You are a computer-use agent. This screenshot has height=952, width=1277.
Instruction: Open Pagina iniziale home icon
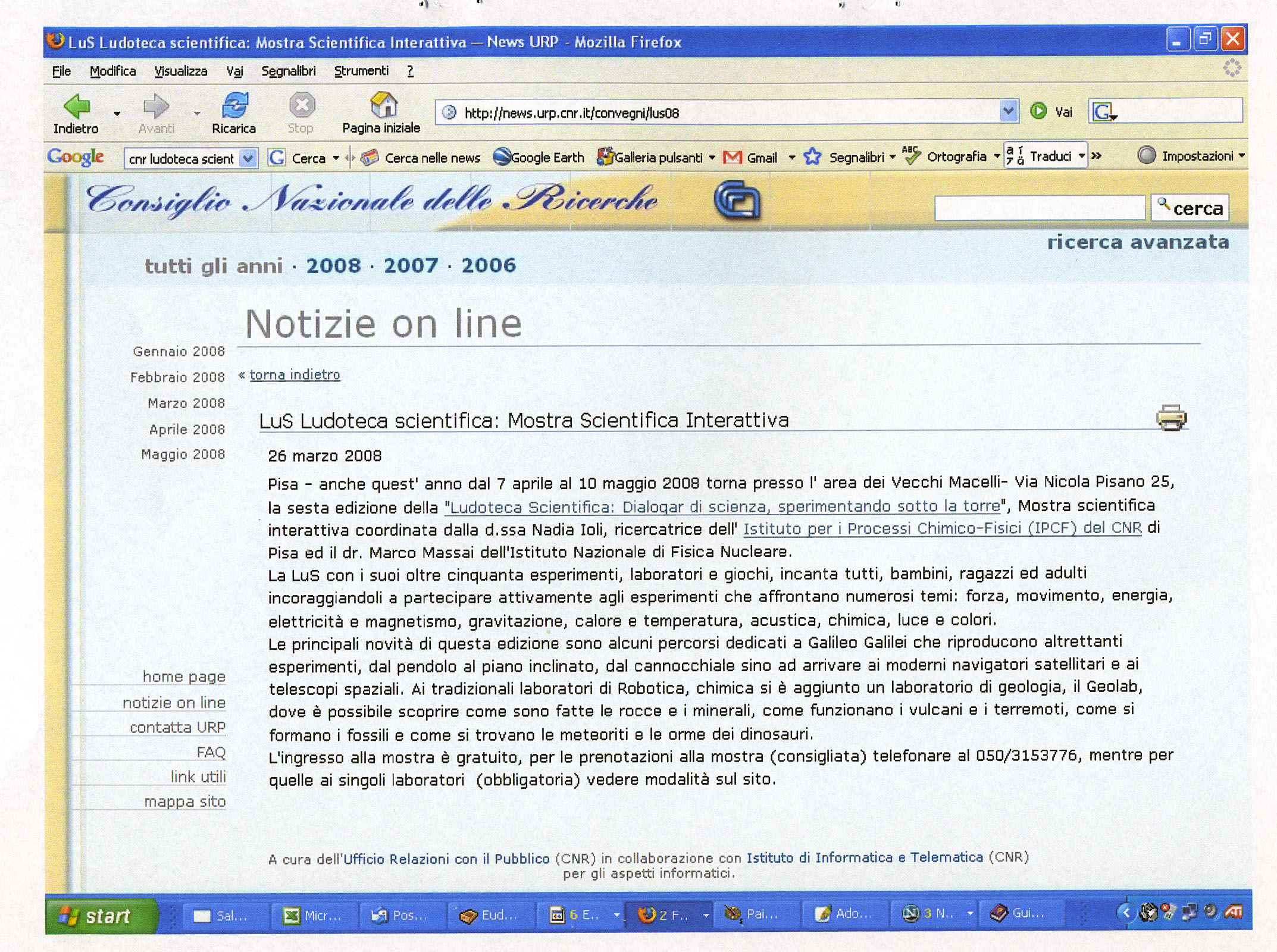pyautogui.click(x=383, y=106)
